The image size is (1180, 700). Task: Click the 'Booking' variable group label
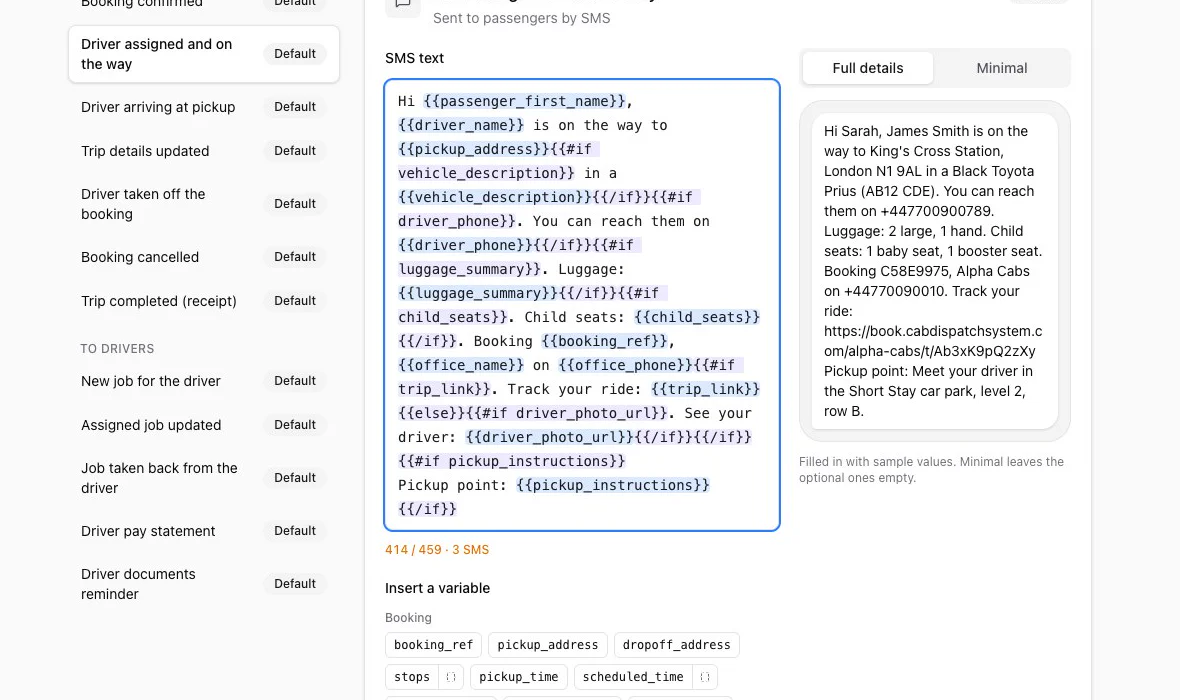pyautogui.click(x=408, y=617)
